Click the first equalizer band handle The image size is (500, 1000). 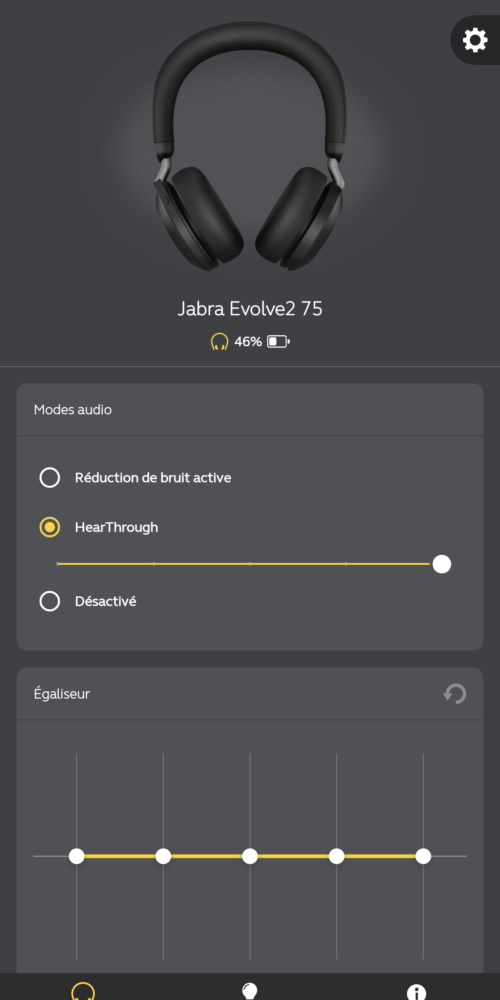pos(77,856)
